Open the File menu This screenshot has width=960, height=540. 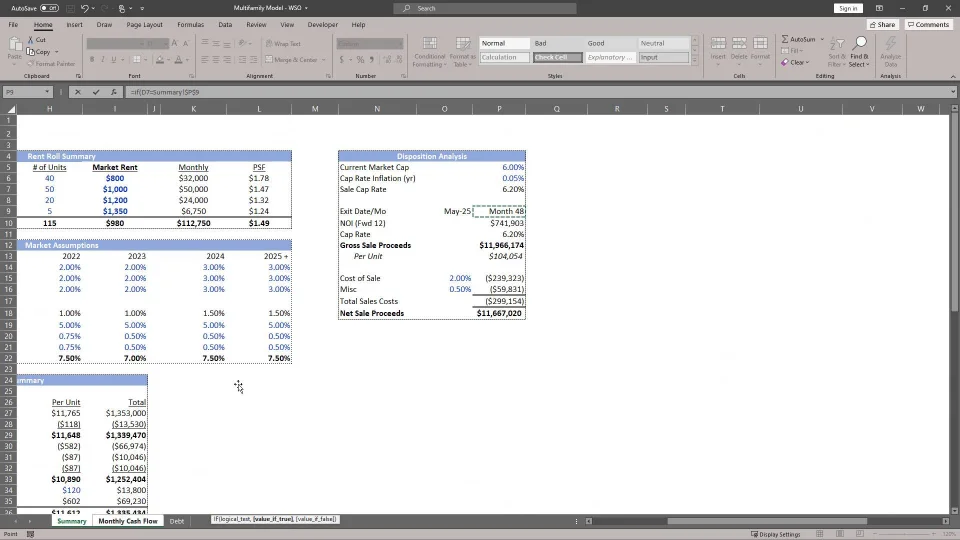pos(13,25)
